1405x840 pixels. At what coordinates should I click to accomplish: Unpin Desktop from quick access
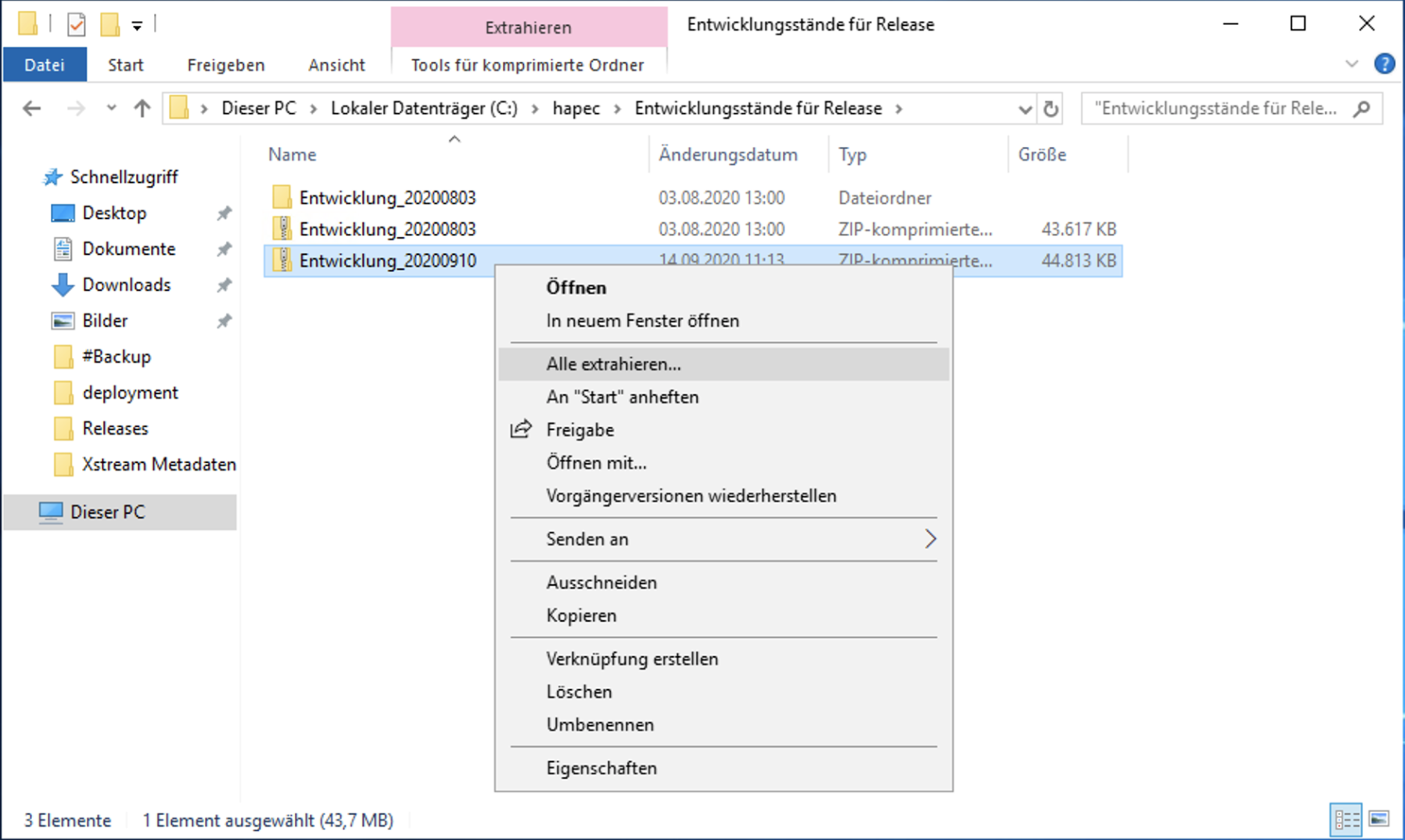point(225,213)
